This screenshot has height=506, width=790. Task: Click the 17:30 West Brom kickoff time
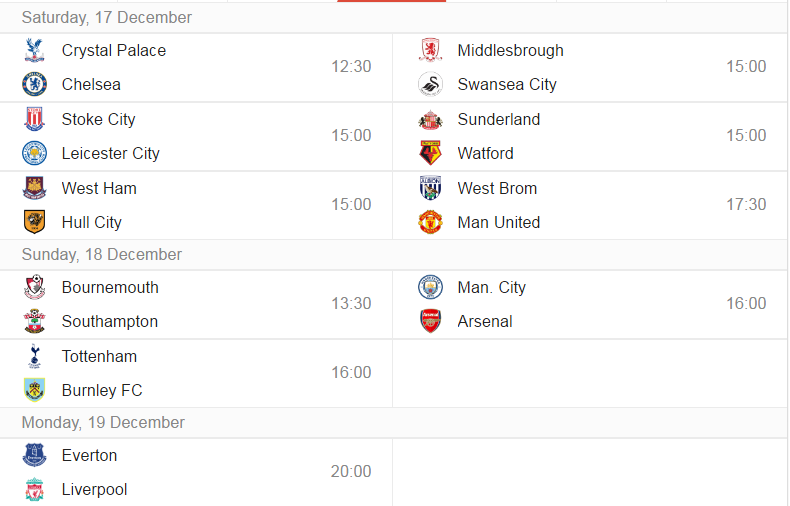click(x=746, y=205)
